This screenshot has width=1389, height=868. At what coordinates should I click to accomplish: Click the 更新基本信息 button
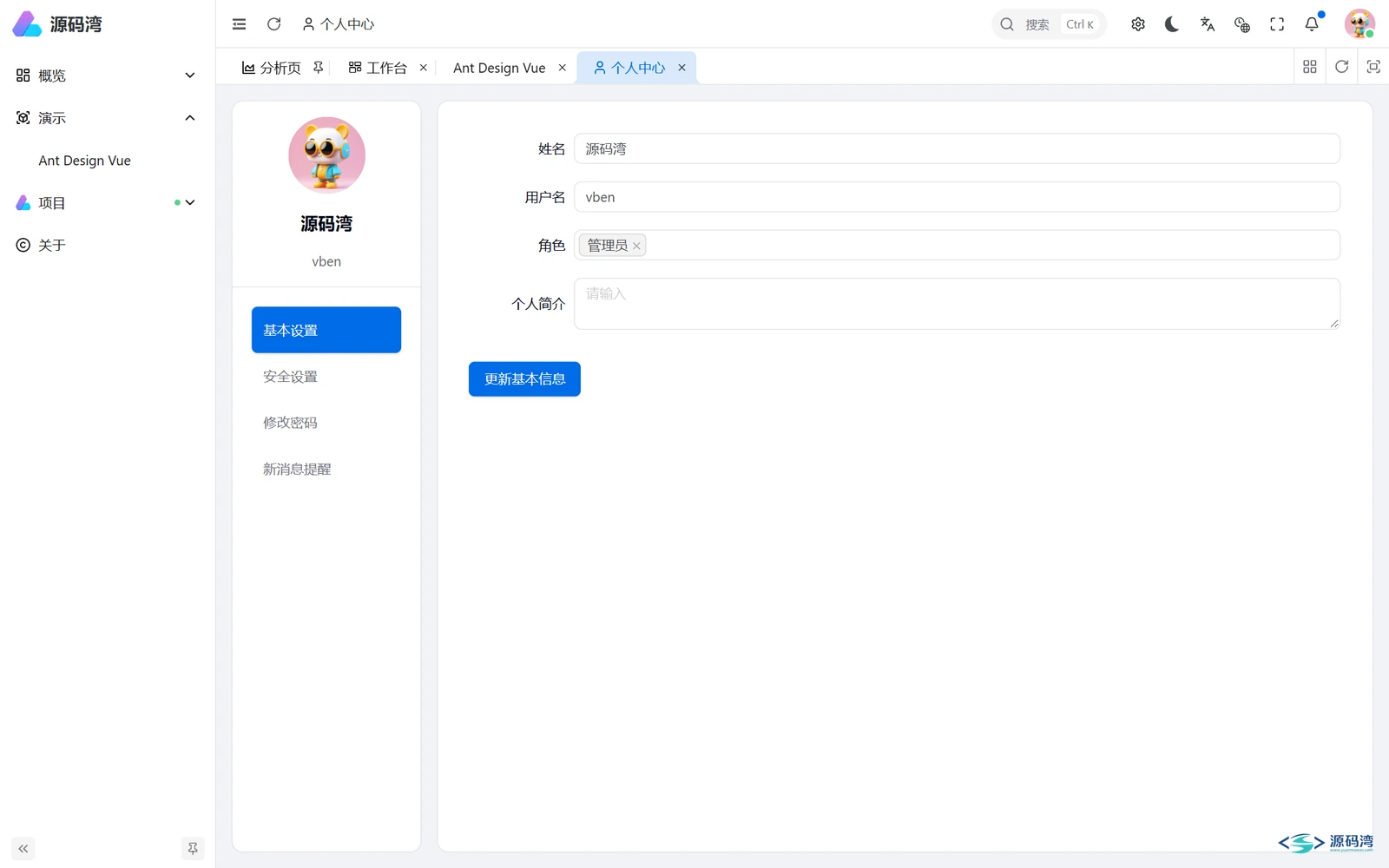click(x=524, y=379)
